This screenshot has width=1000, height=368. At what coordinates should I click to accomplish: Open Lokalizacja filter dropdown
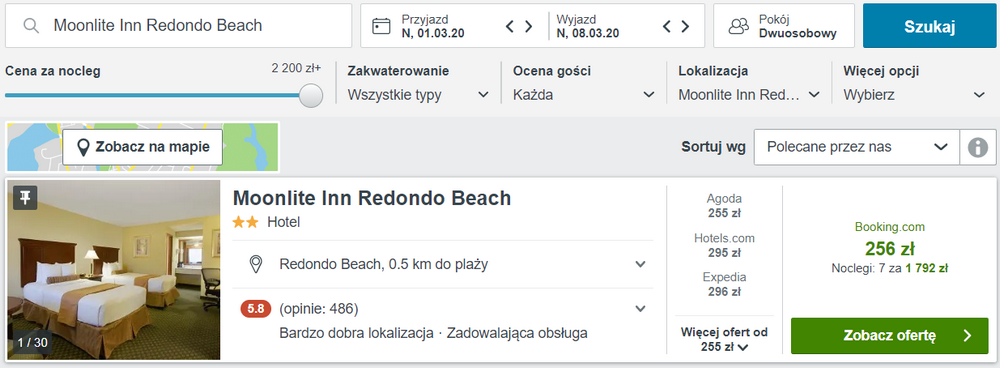click(749, 95)
